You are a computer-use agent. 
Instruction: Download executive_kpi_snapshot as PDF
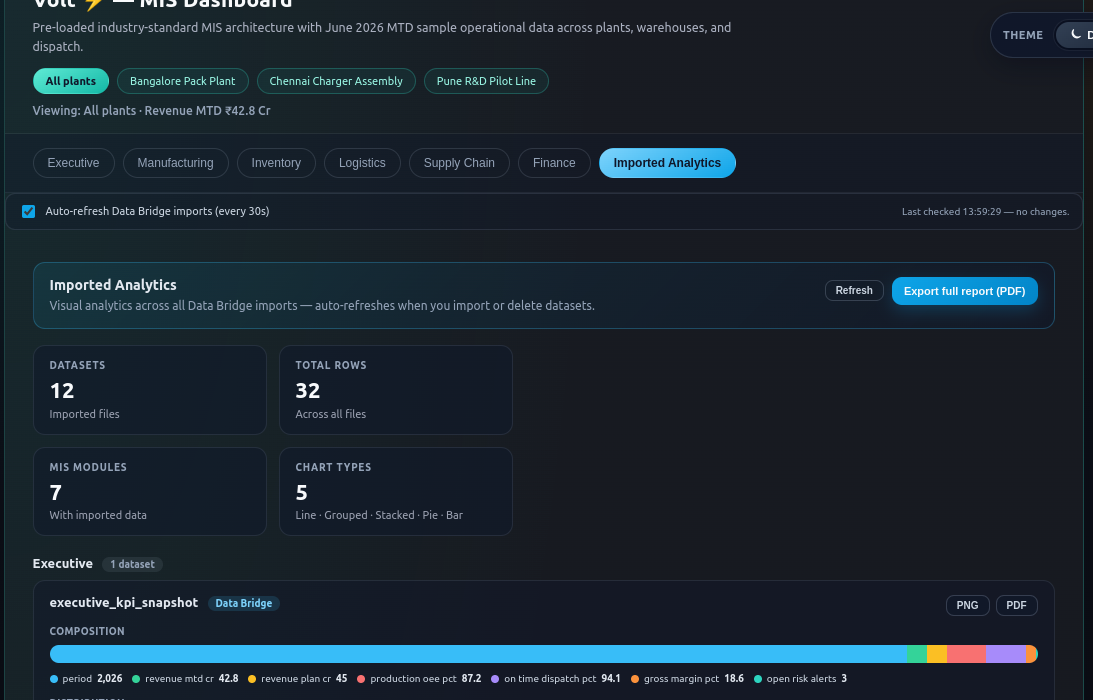(1016, 605)
